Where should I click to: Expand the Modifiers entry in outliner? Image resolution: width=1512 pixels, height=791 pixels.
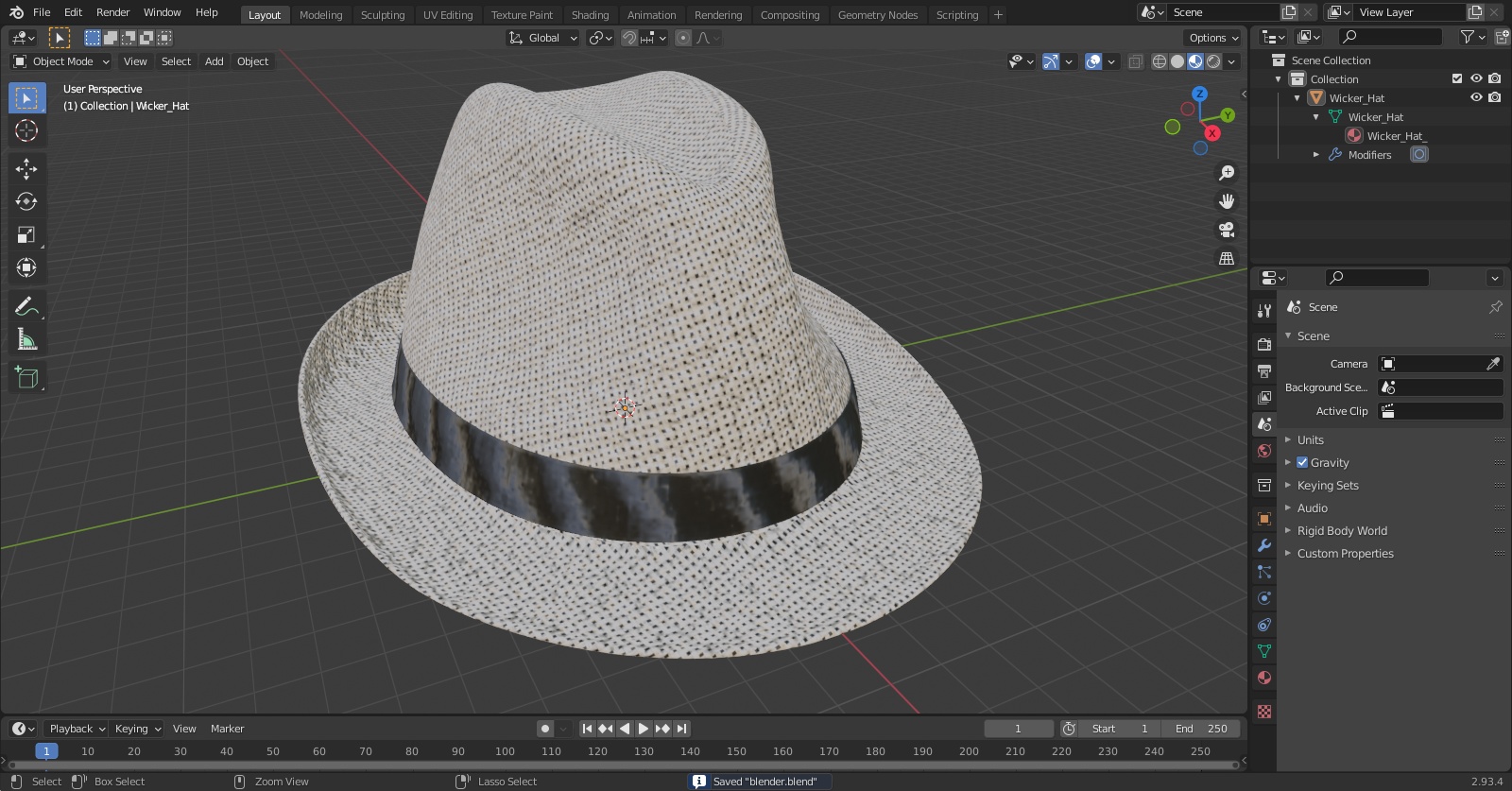pyautogui.click(x=1316, y=155)
